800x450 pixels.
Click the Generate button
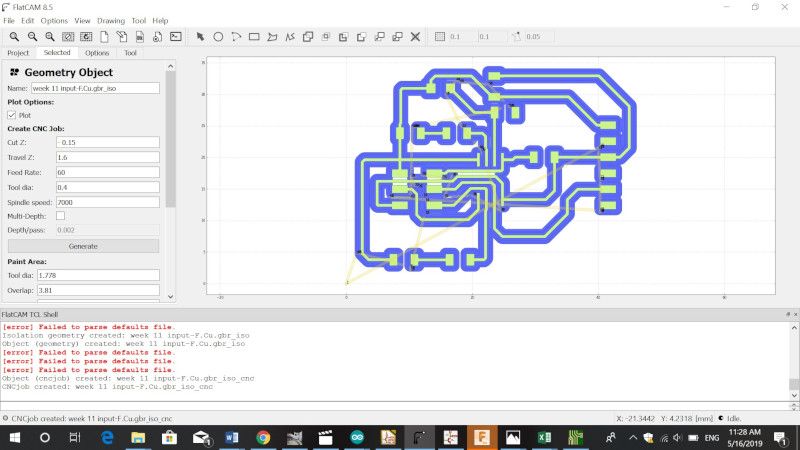coord(83,246)
